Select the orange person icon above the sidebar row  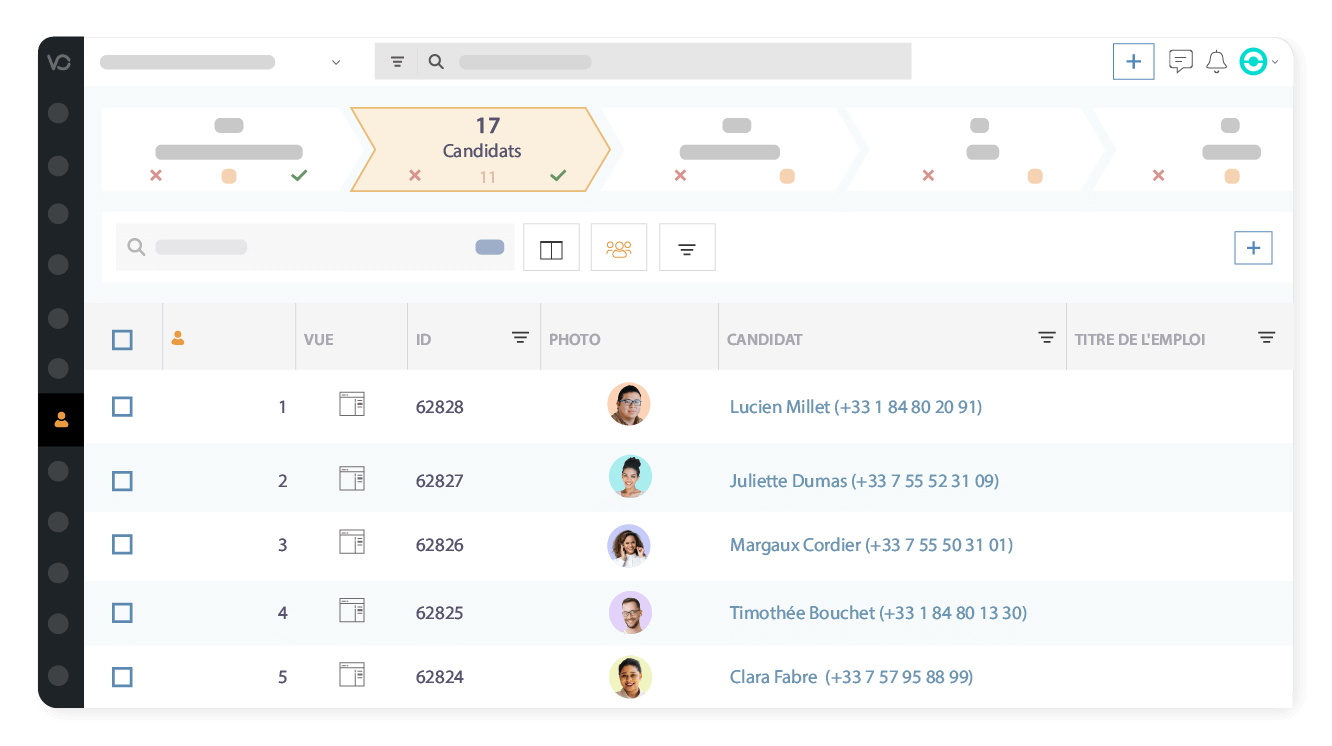[178, 338]
